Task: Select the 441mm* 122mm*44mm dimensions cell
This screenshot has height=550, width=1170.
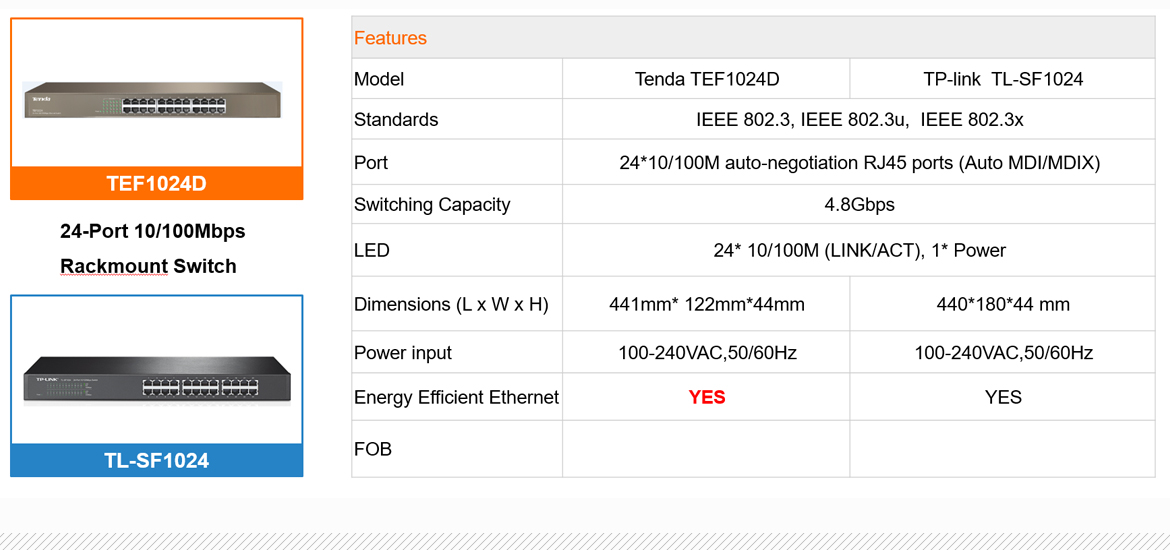Action: 706,304
